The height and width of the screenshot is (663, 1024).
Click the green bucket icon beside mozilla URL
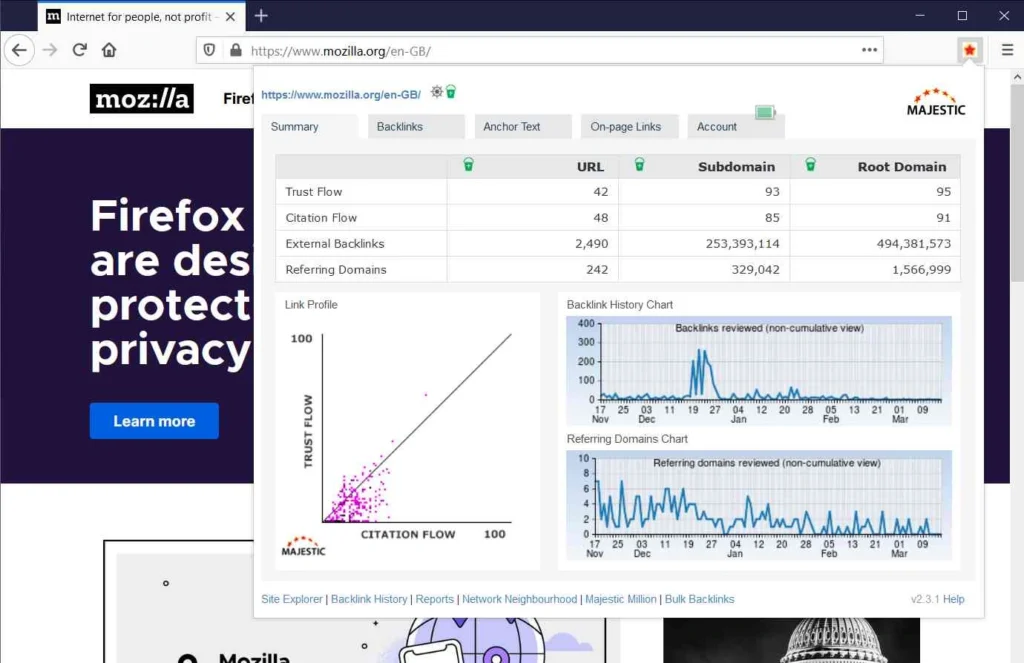pos(451,92)
